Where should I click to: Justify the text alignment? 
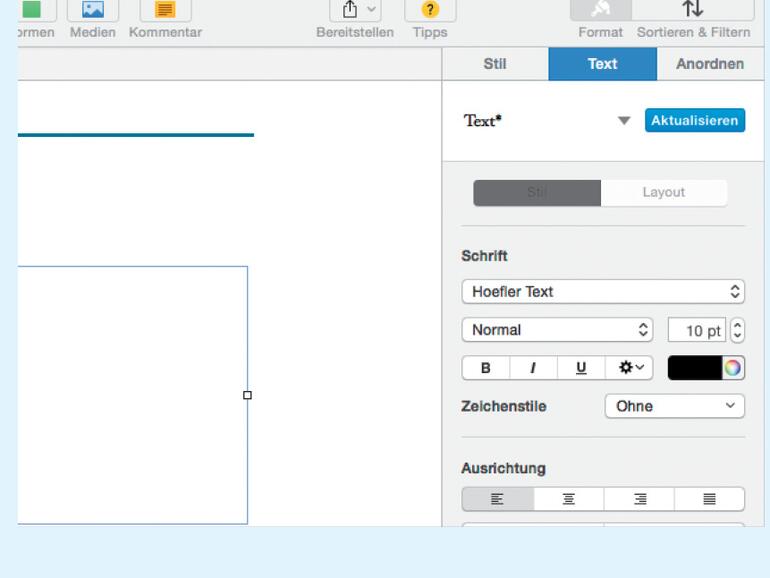click(710, 499)
